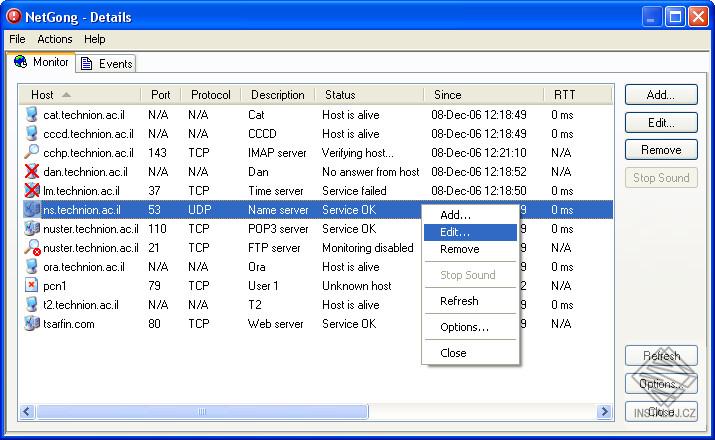715x440 pixels.
Task: Select the ora.technion.ac.il row
Action: tap(84, 267)
